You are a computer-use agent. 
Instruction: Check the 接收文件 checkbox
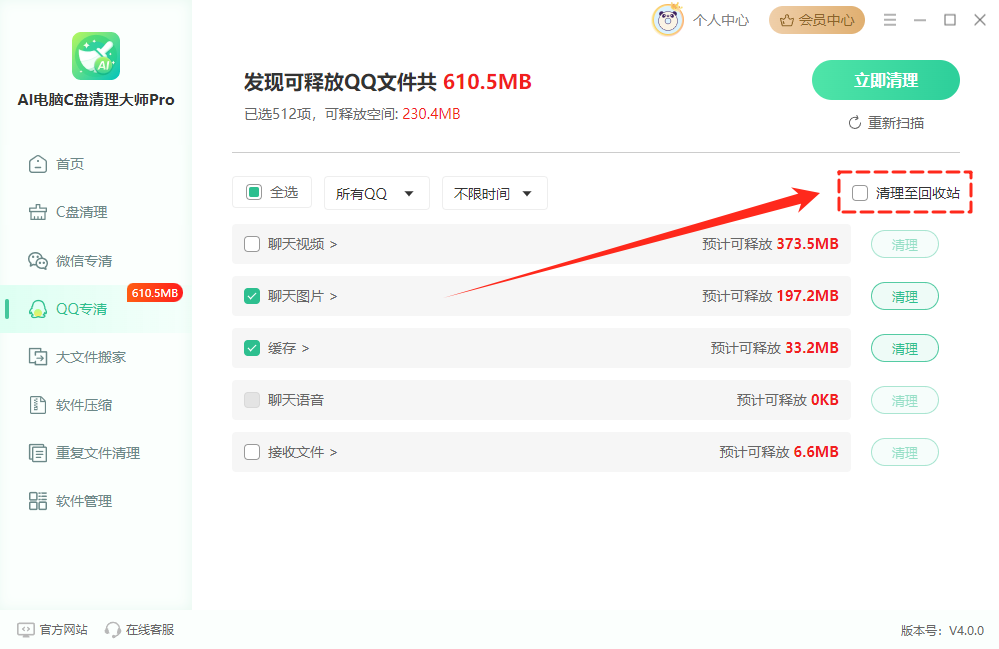pyautogui.click(x=252, y=452)
